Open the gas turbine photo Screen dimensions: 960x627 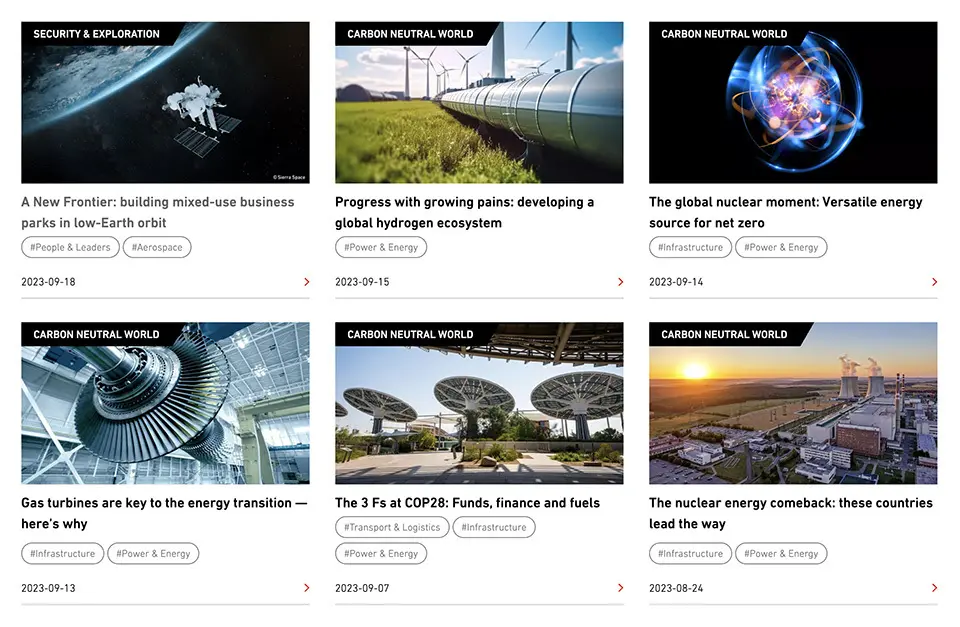click(x=165, y=404)
